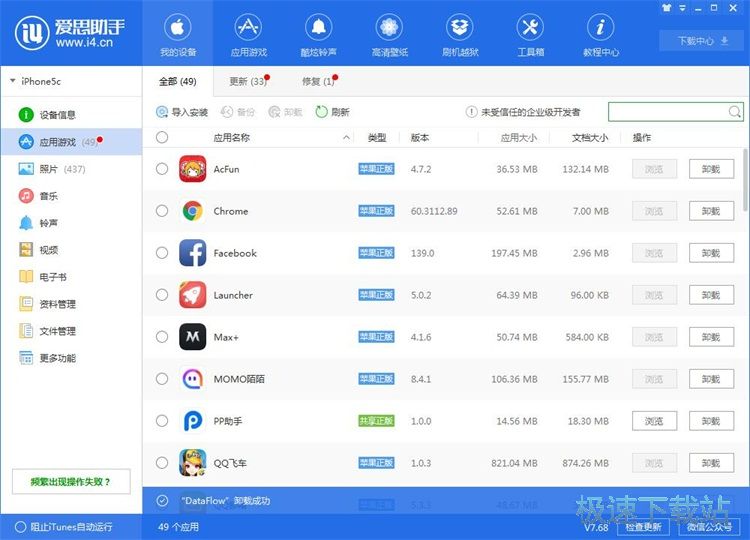Click the 刷新 refresh icon
This screenshot has height=540, width=750.
pos(321,112)
